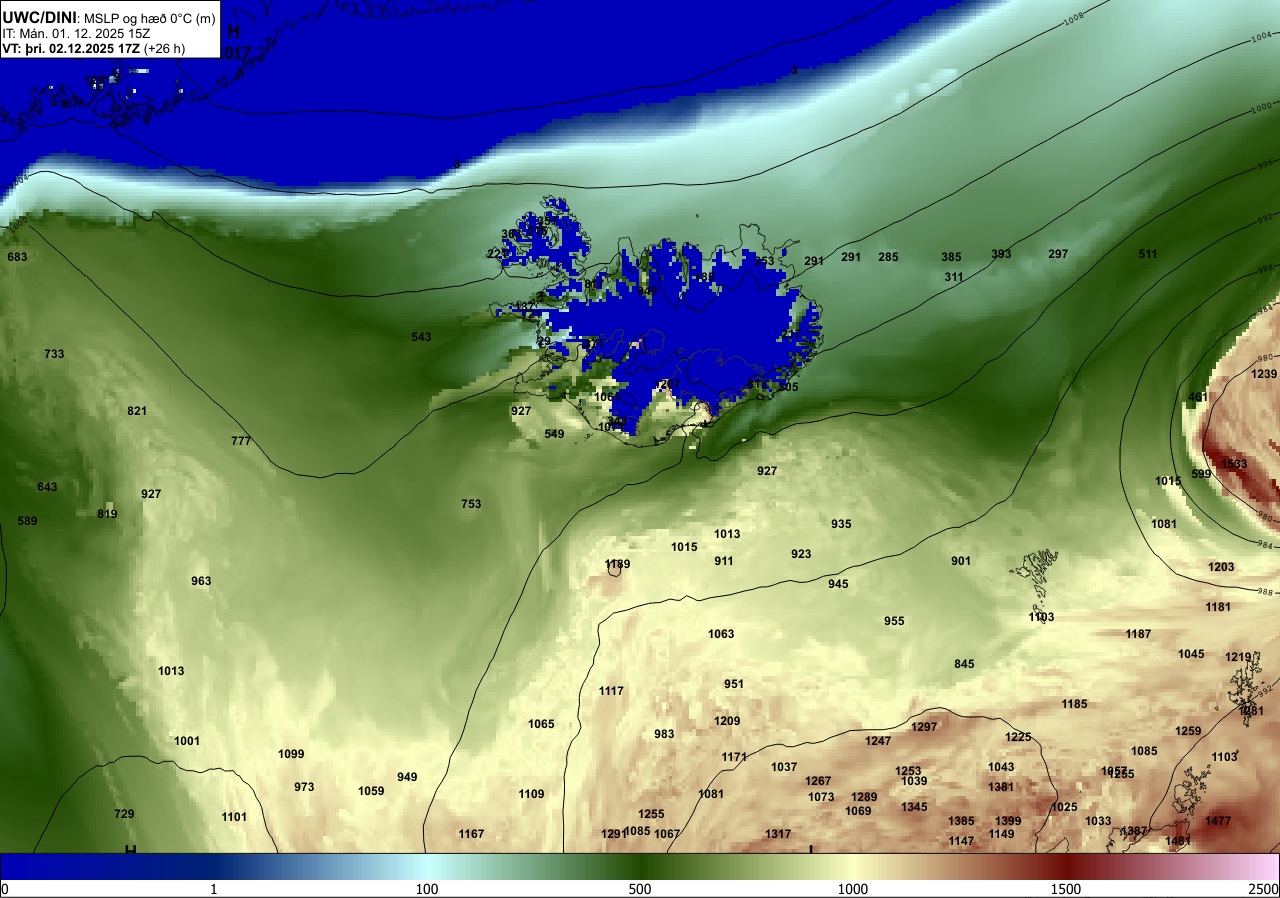Click the map value 973
Viewport: 1280px width, 898px height.
304,787
